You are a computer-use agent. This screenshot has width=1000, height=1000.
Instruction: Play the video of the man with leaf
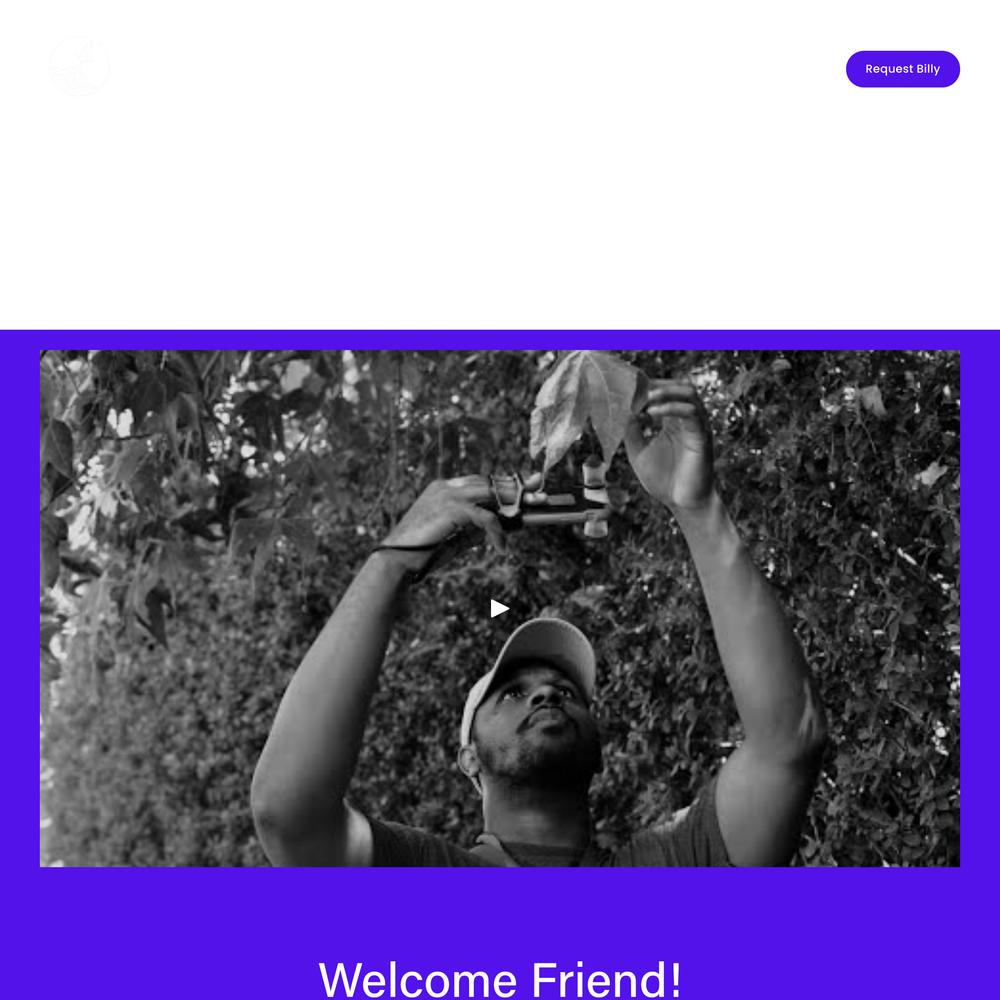click(500, 608)
